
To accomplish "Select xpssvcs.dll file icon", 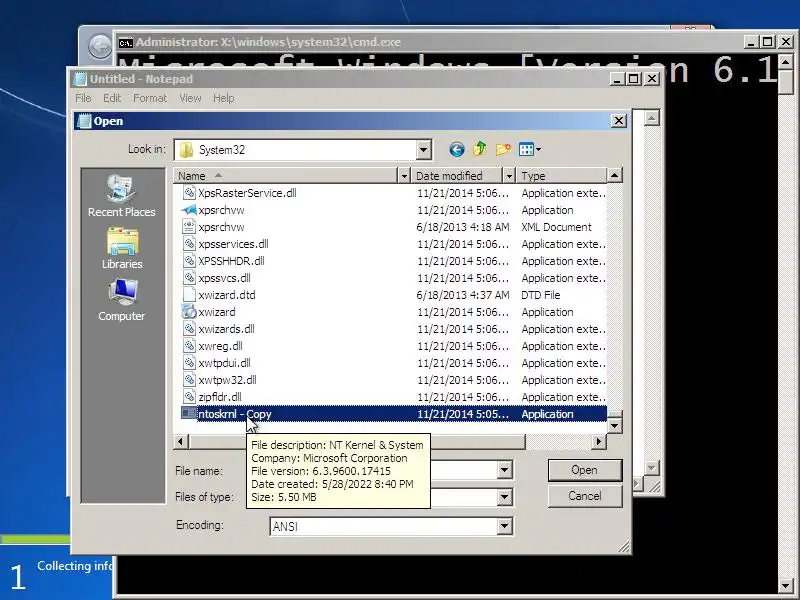I will 189,278.
